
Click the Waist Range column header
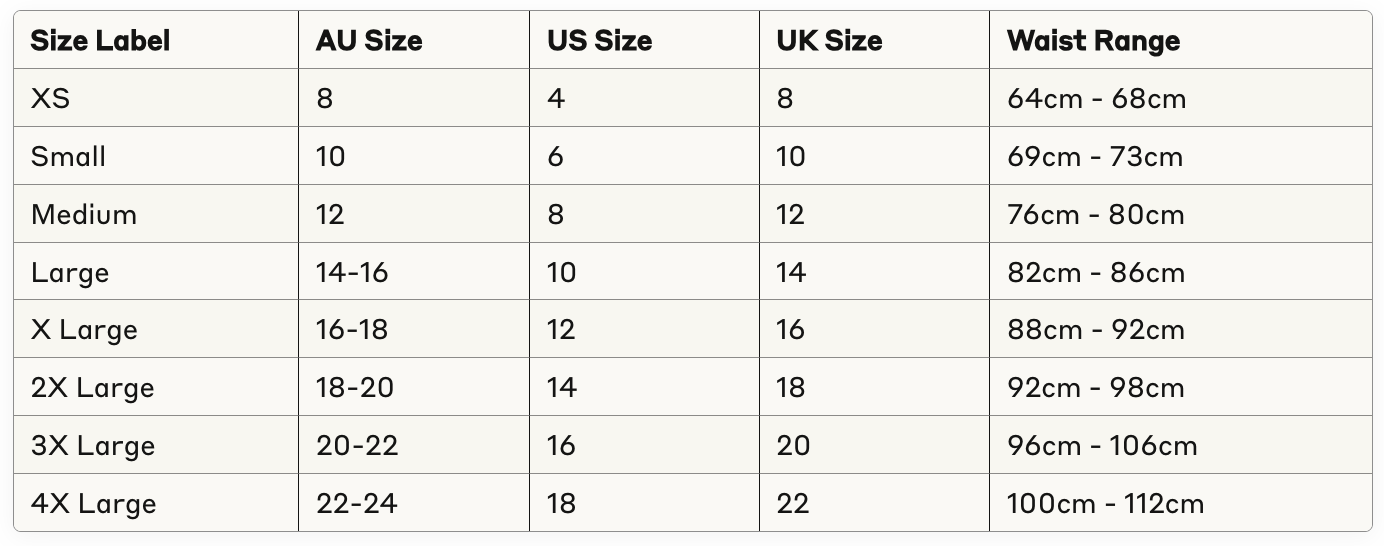tap(1093, 41)
